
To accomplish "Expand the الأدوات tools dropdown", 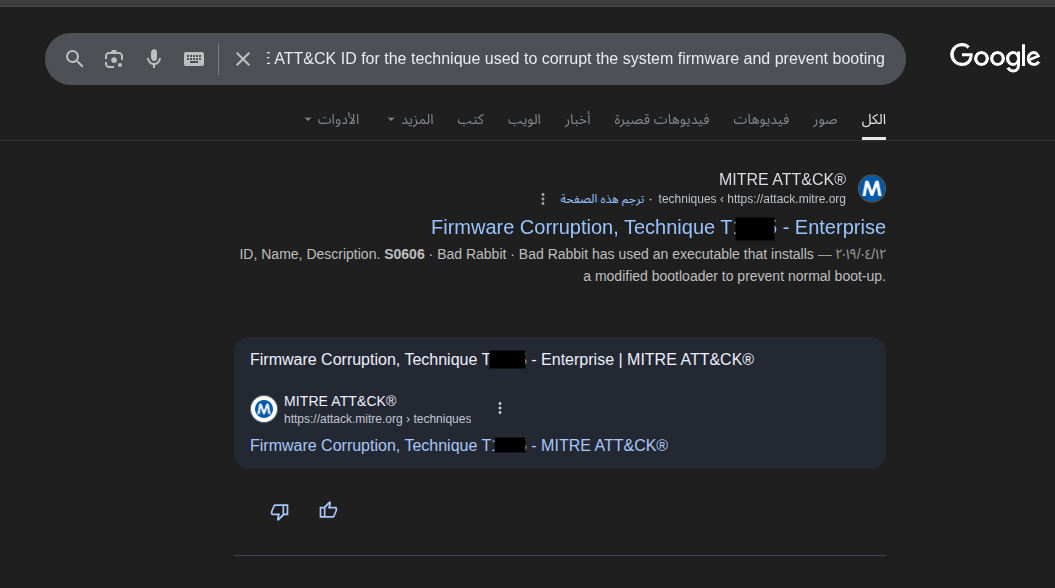I will [x=332, y=120].
